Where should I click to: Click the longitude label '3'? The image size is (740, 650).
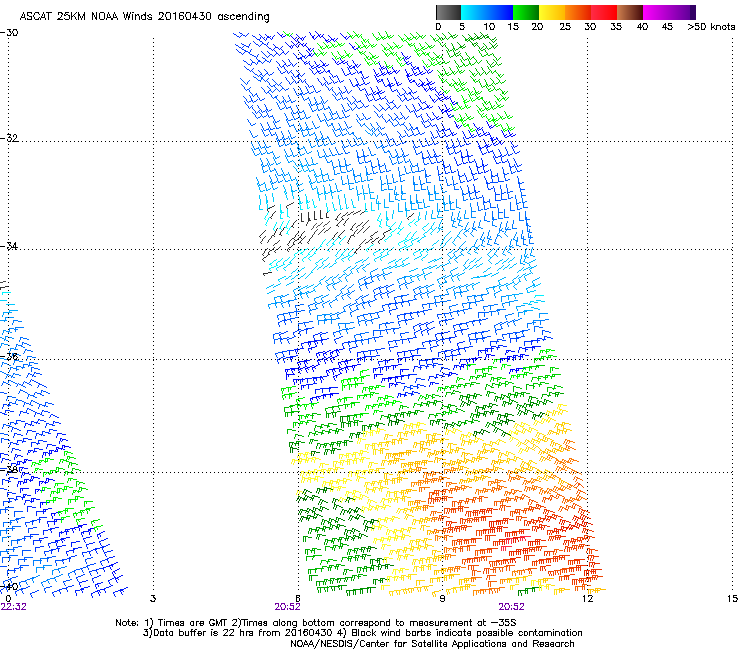[153, 599]
